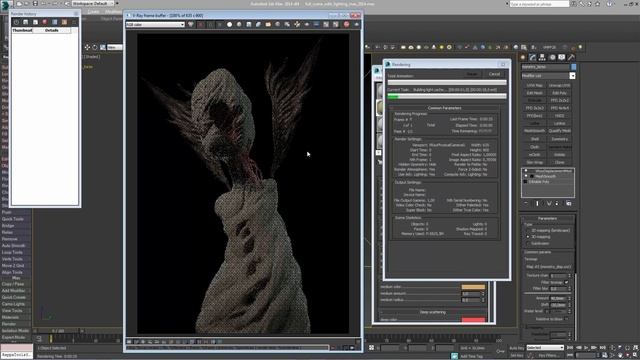
Task: Click Thumbnail column header in Render History
Action: pyautogui.click(x=22, y=30)
